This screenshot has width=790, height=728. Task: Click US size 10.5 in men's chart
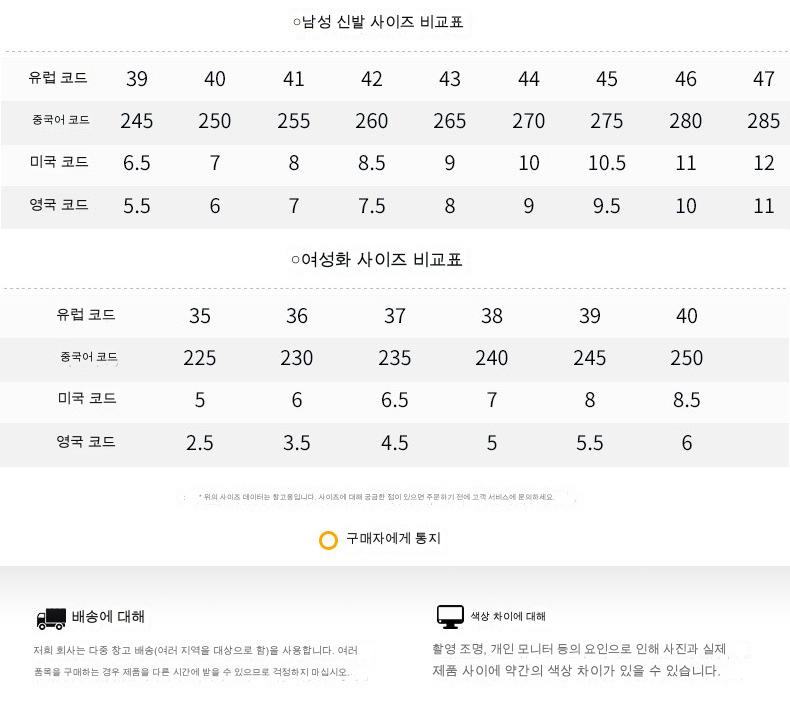(x=606, y=163)
